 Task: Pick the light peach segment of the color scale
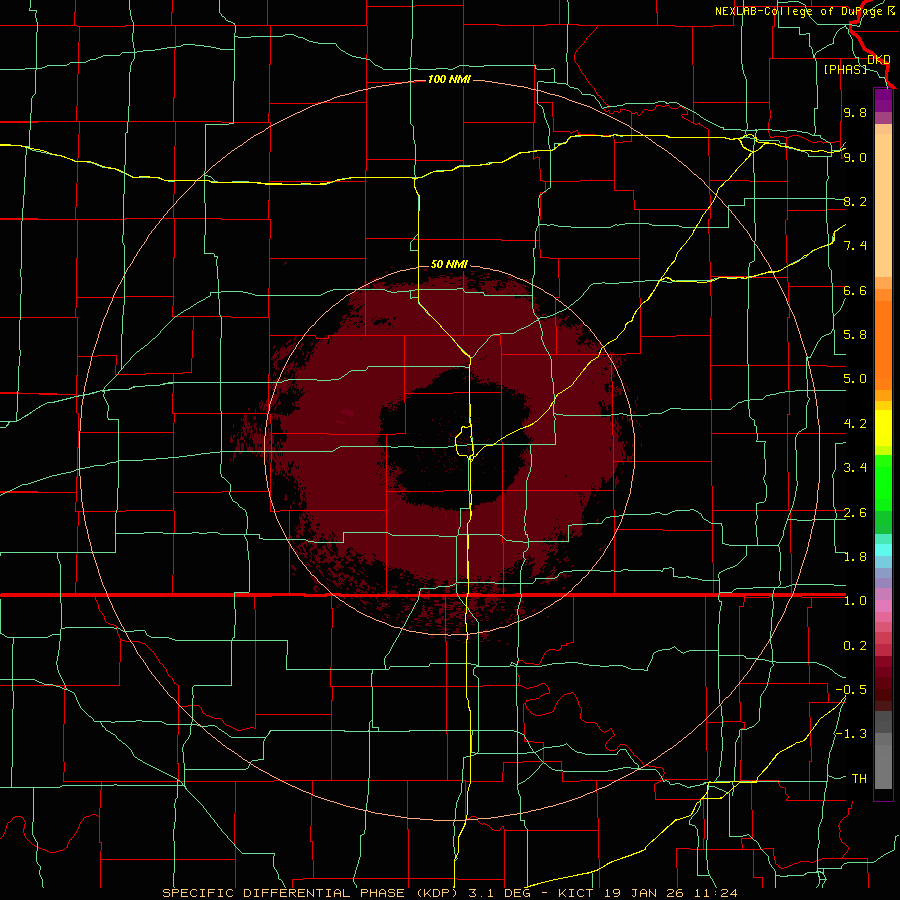[883, 207]
